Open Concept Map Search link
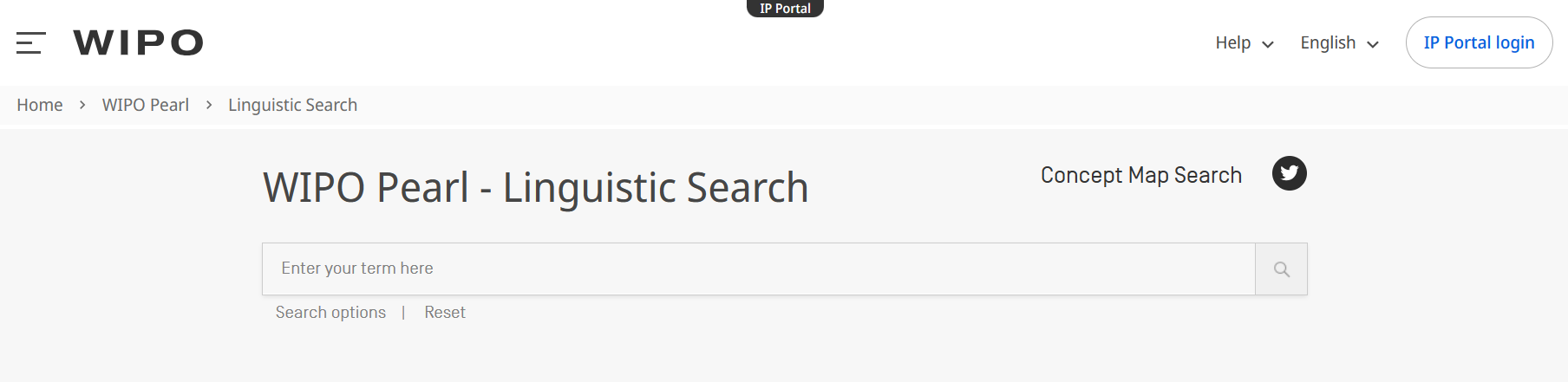This screenshot has width=1568, height=382. click(1140, 175)
